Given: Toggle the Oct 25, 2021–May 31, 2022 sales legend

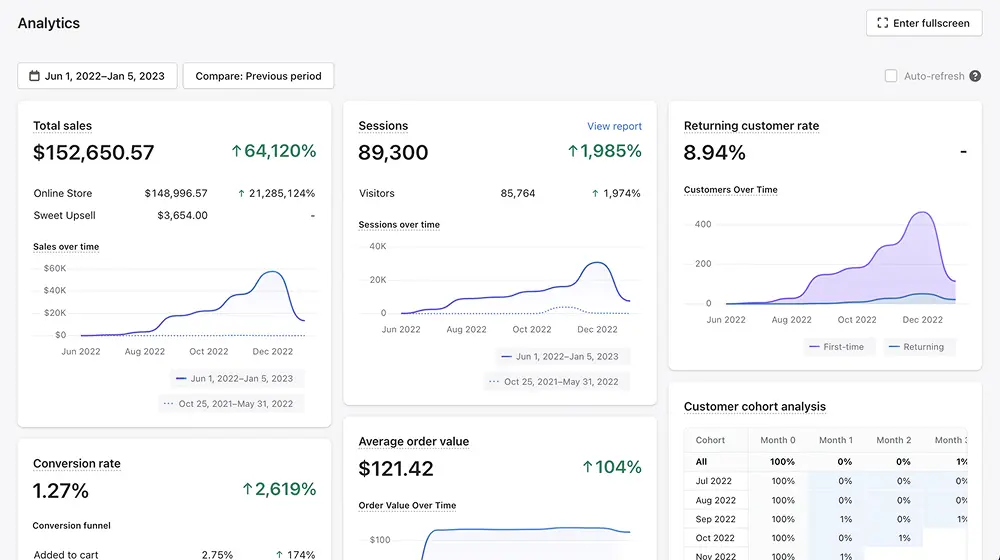Looking at the screenshot, I should 228,404.
